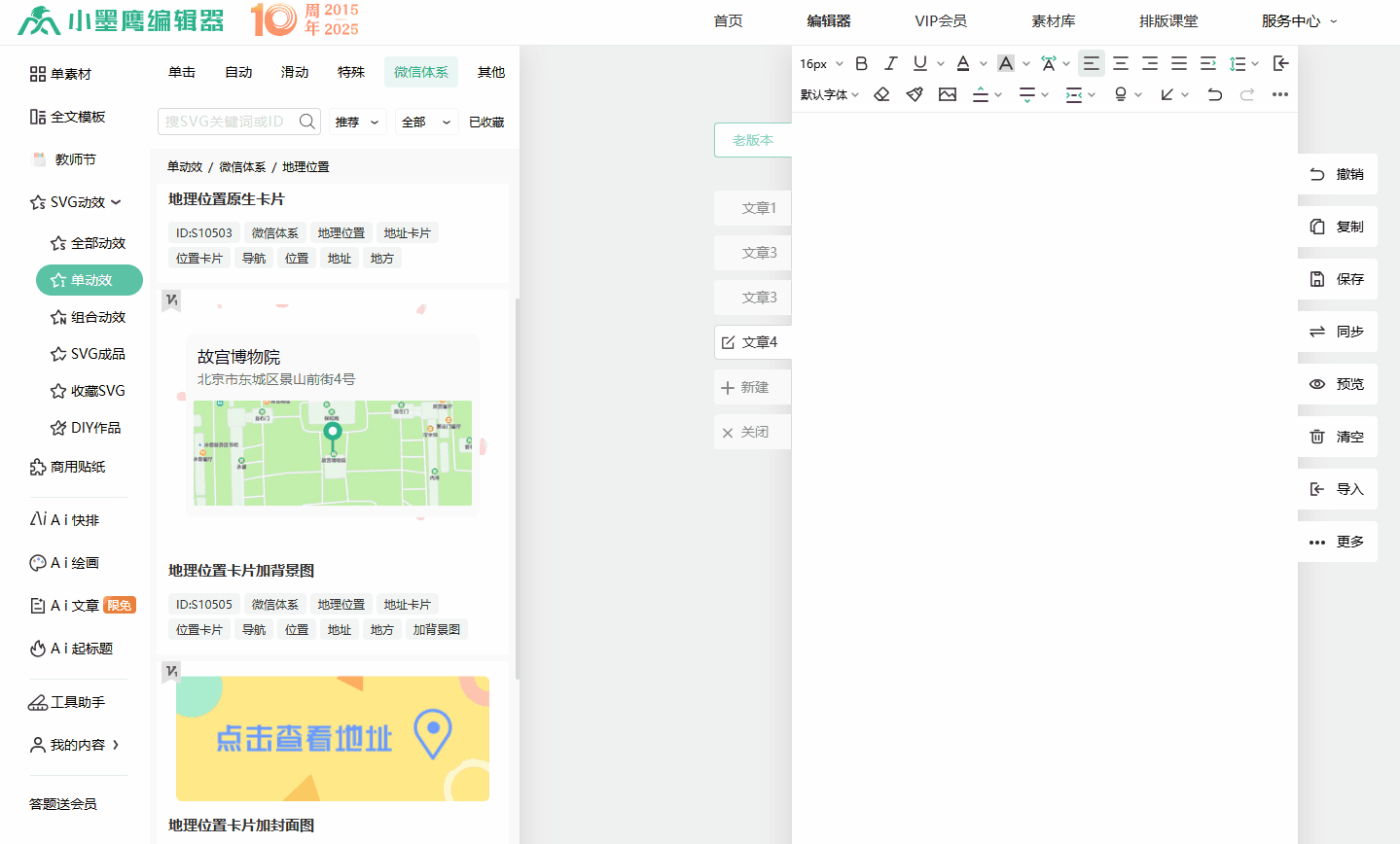Activate the 微信体系 category filter
This screenshot has width=1400, height=844.
(x=420, y=71)
